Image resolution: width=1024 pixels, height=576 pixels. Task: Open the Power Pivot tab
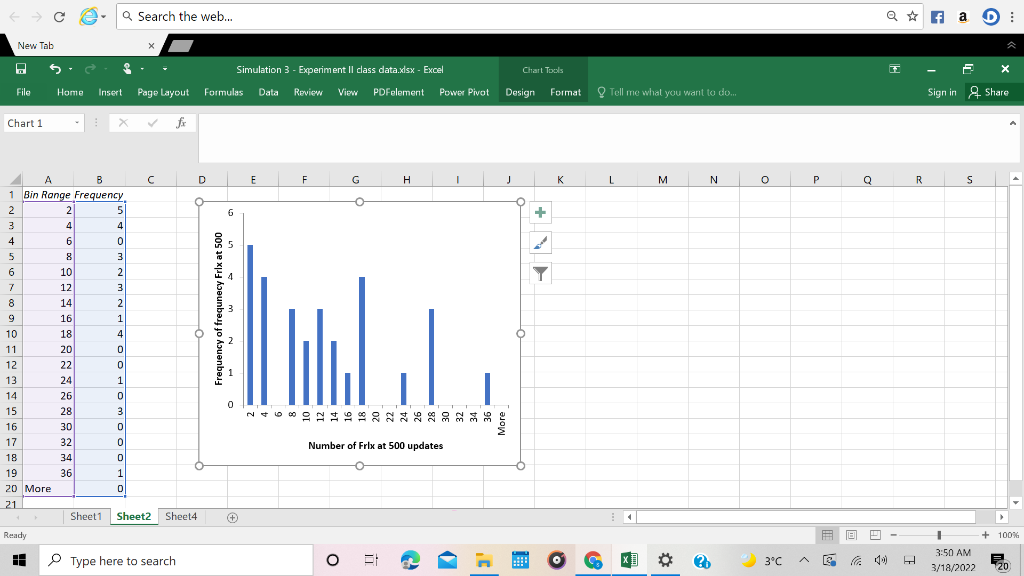click(464, 92)
